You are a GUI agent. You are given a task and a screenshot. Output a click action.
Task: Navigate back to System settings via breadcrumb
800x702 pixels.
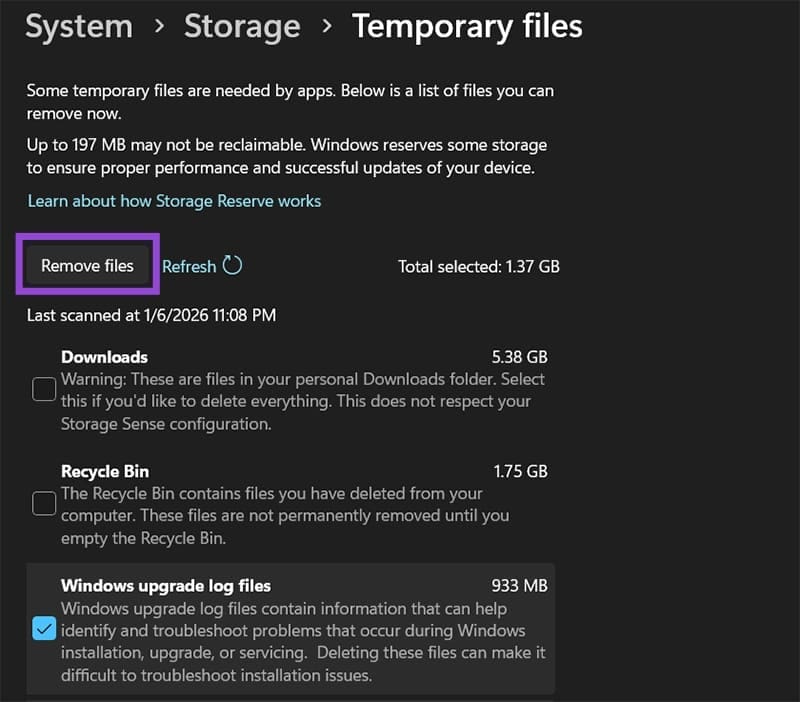pyautogui.click(x=79, y=27)
